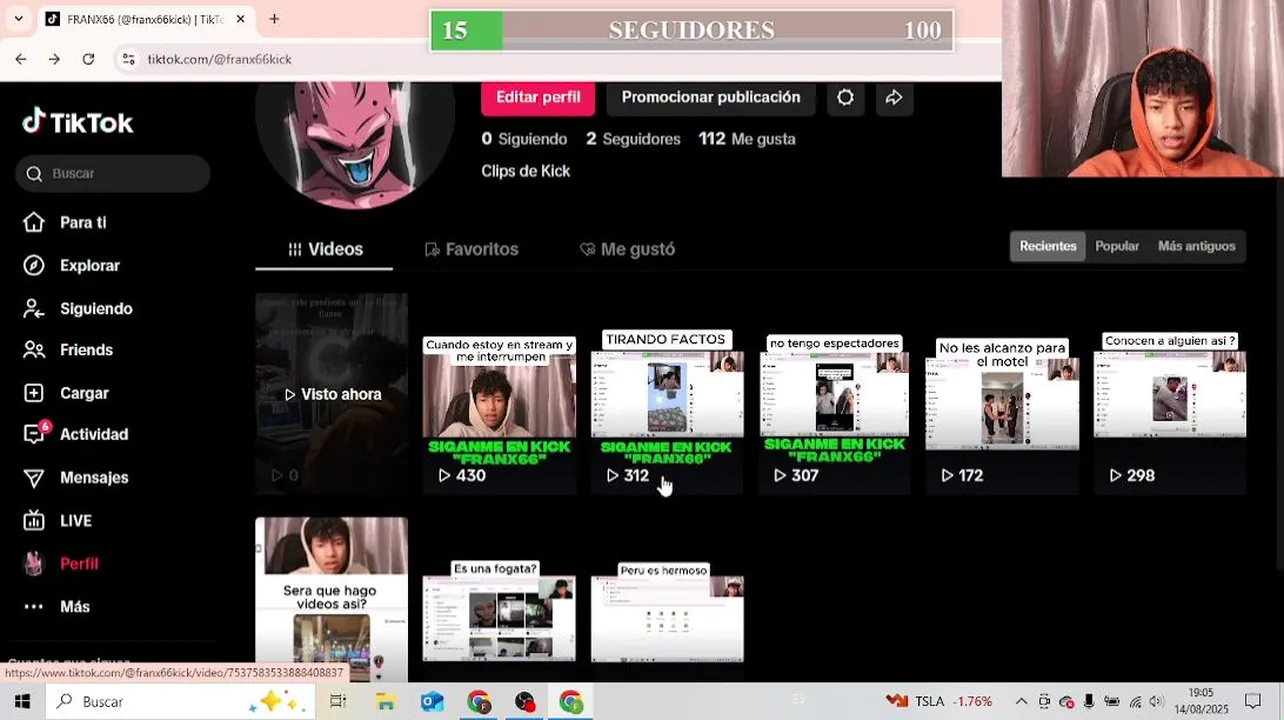Click the 298 play count
Viewport: 1284px width, 720px height.
point(1132,475)
